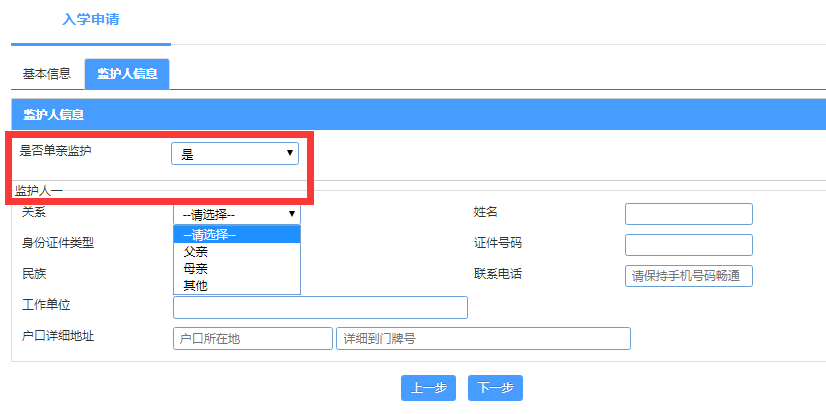Viewport: 826px width, 414px height.
Task: Click the 身份证件类型 field label
Action: tap(58, 243)
